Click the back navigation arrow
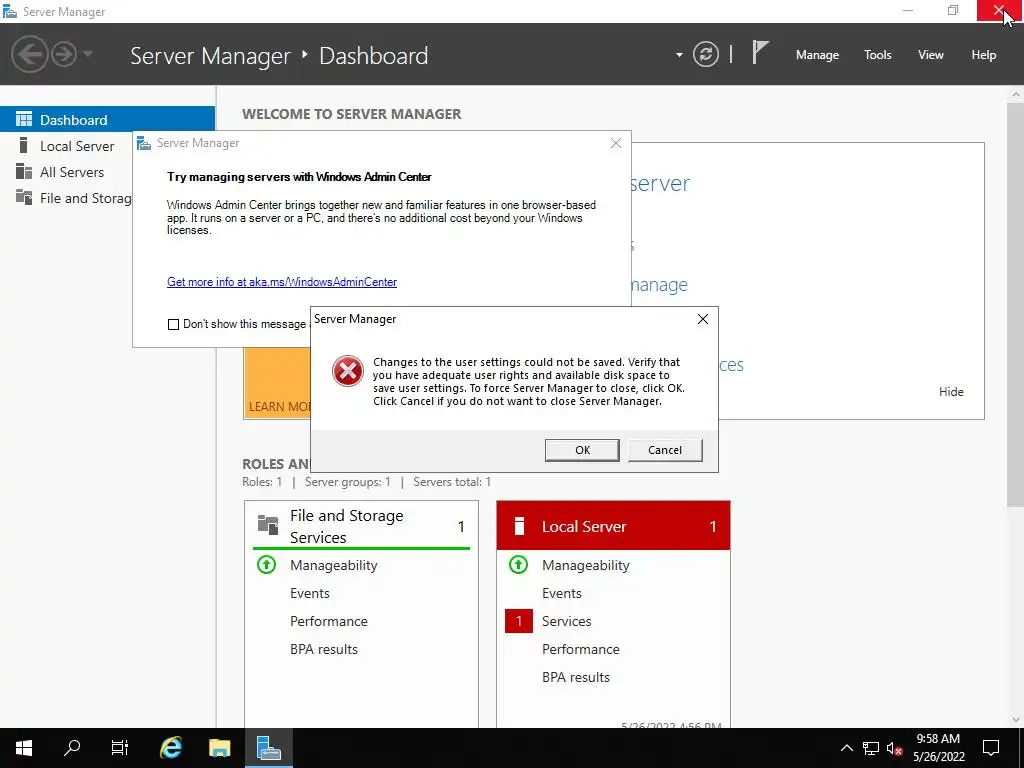 [x=29, y=54]
